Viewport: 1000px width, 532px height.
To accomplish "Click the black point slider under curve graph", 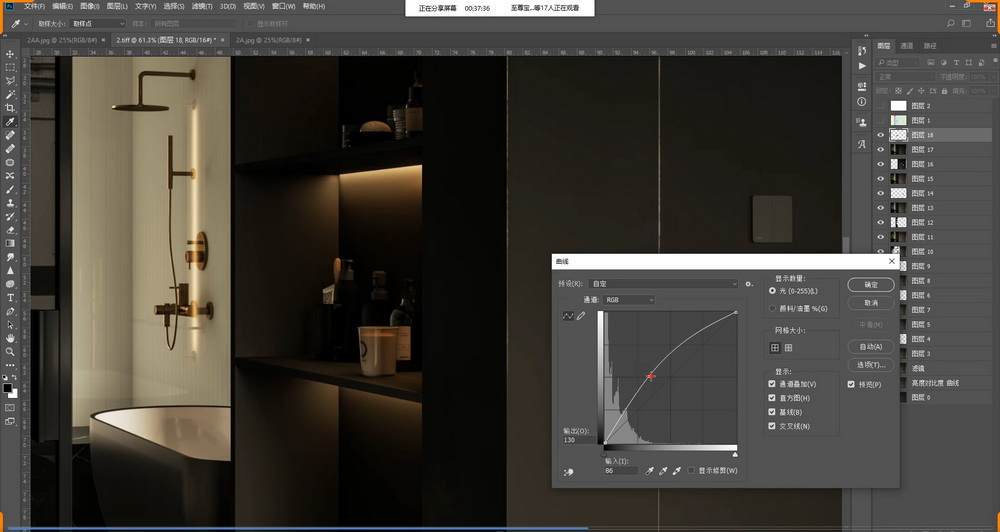I will [604, 455].
